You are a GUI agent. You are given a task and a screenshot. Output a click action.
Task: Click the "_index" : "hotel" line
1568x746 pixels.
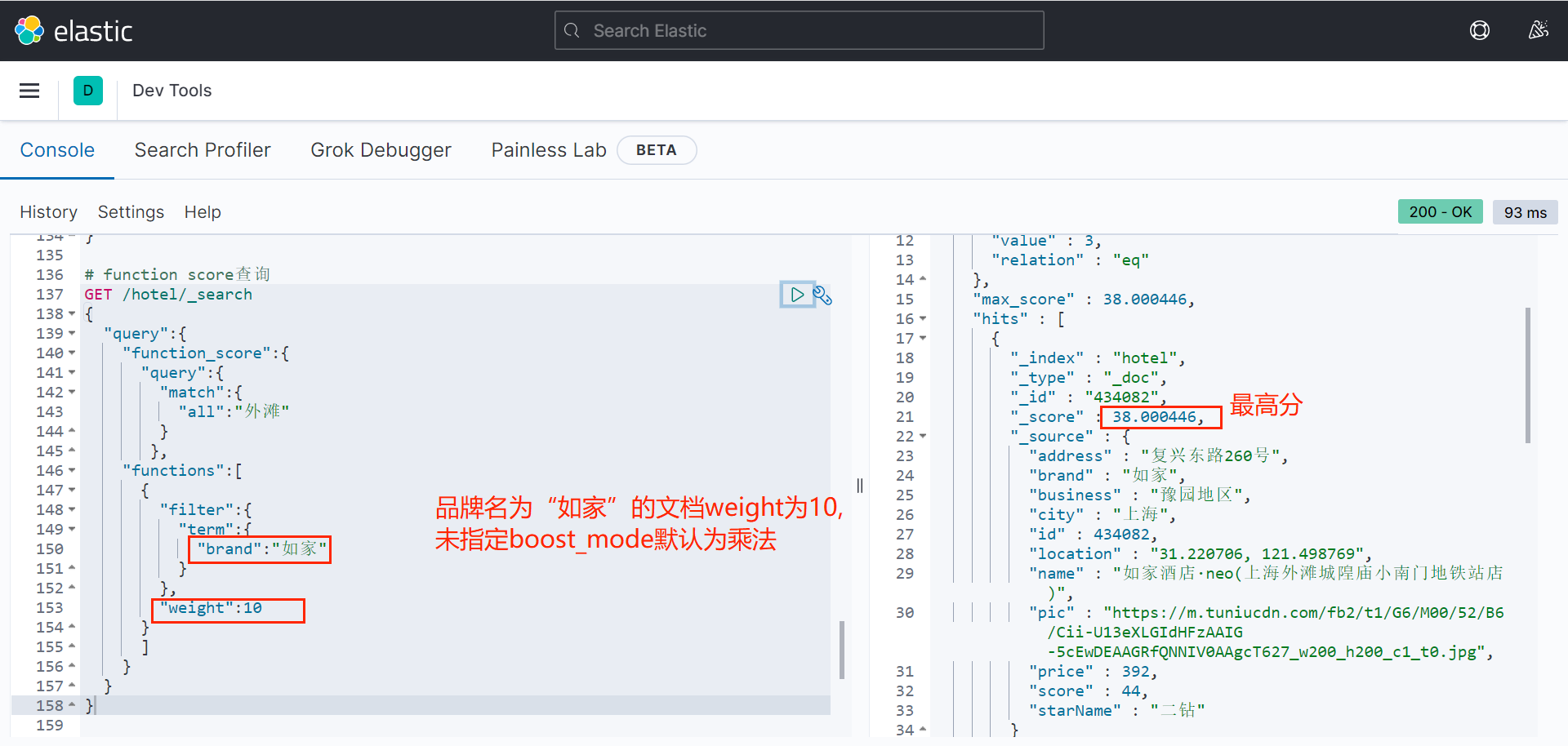[x=1098, y=358]
